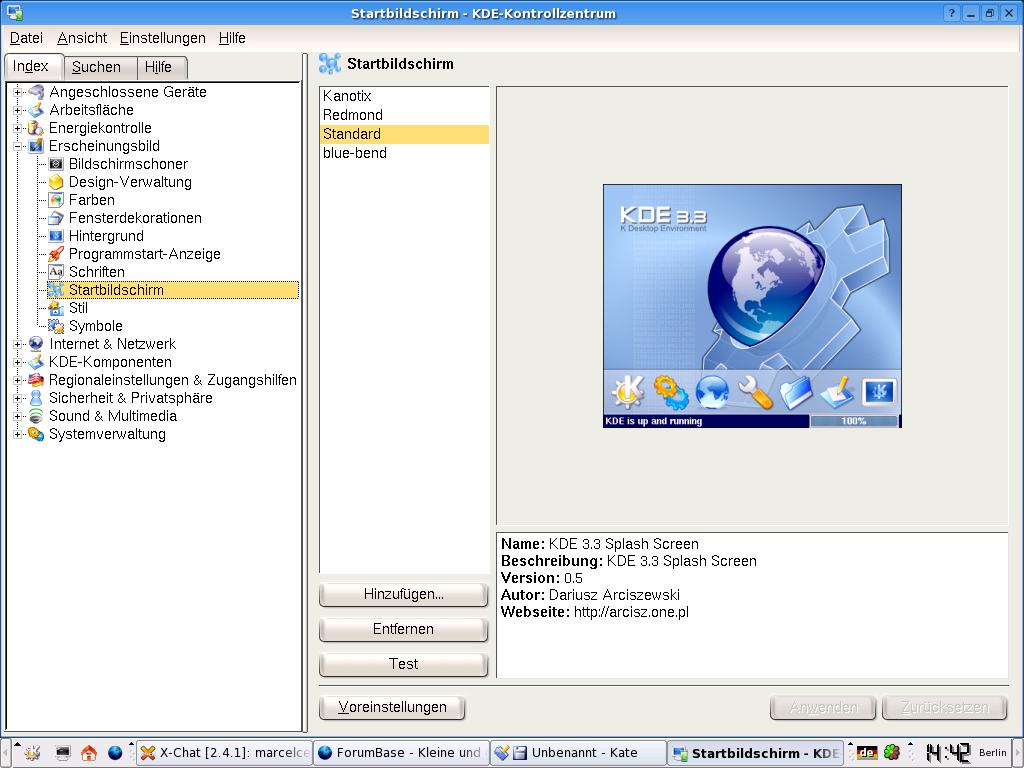Click the Voreinstellungen button
This screenshot has width=1024, height=768.
[392, 707]
